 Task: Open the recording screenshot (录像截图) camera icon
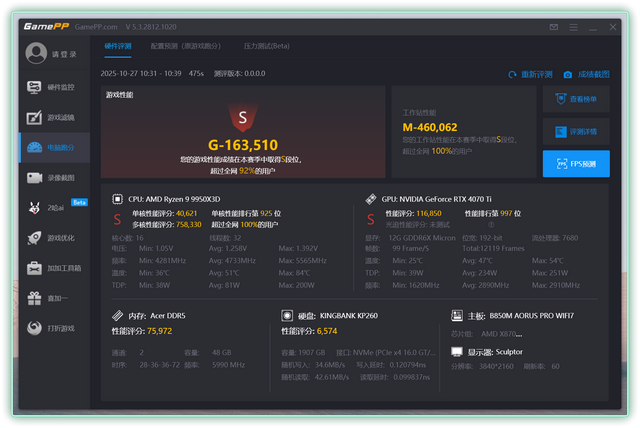coord(34,178)
